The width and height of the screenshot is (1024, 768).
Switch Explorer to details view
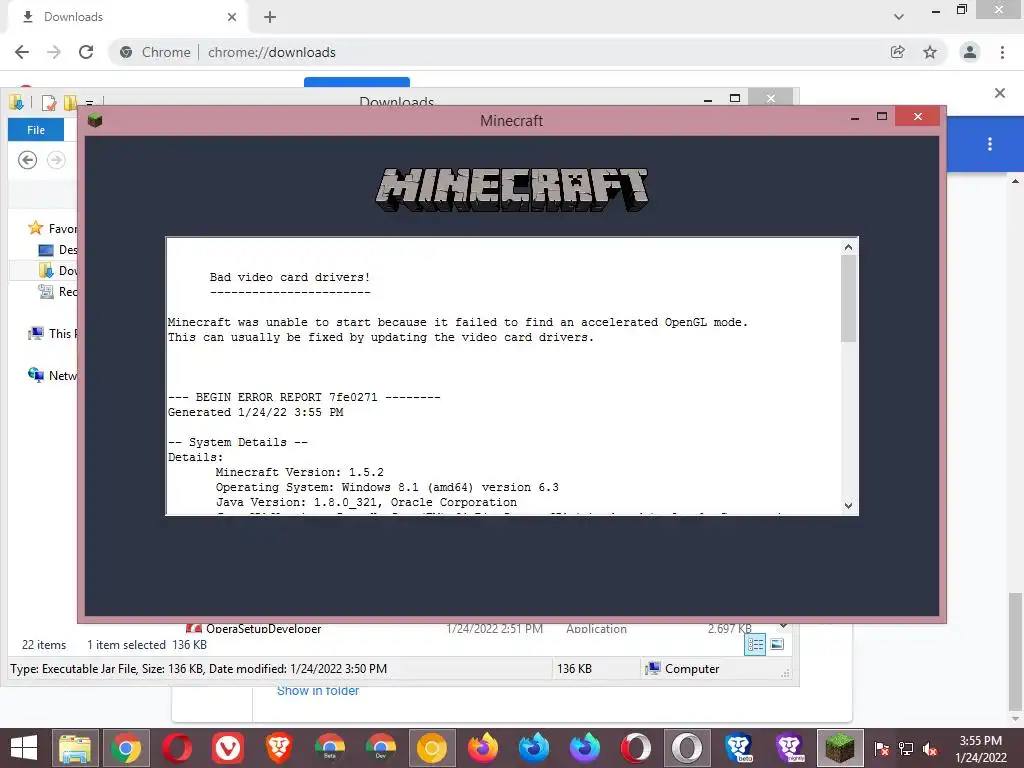755,645
